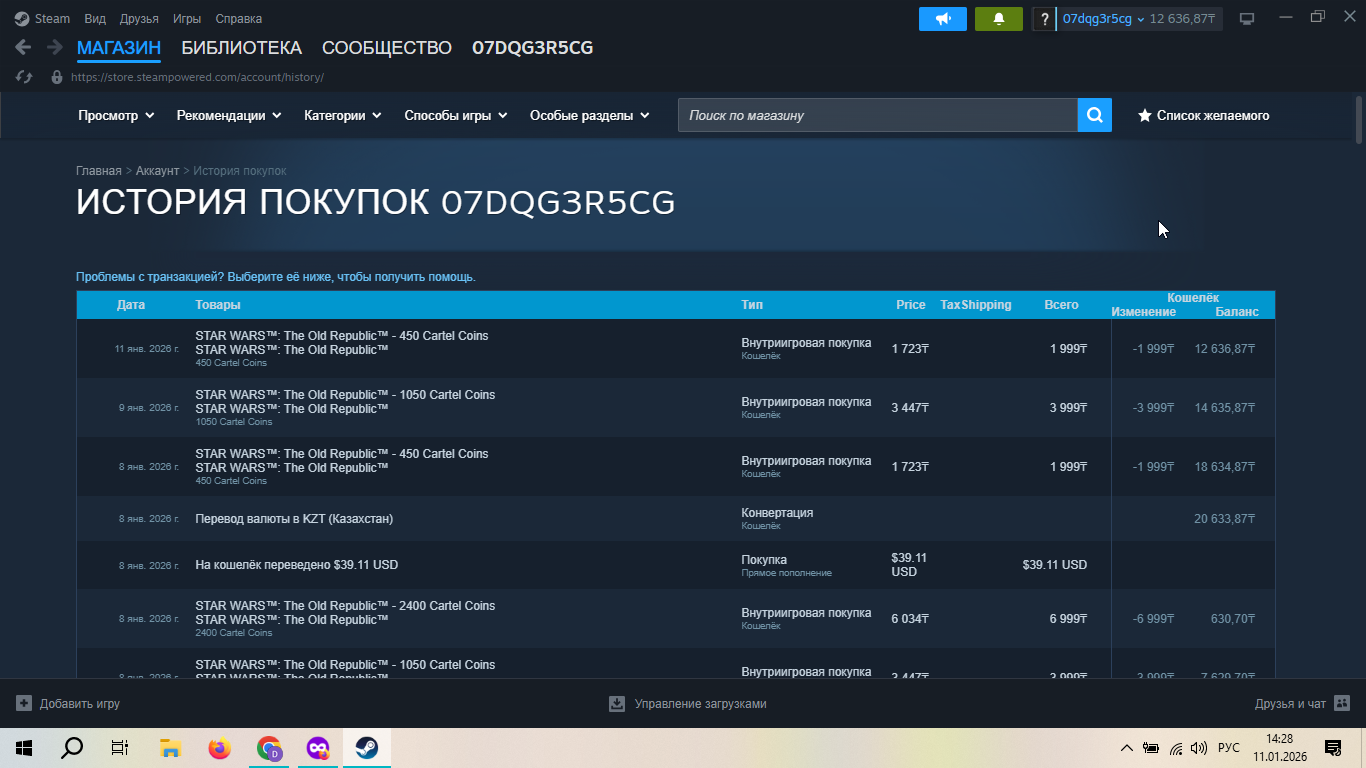The image size is (1366, 768).
Task: Click the Steam logo menu
Action: click(22, 18)
